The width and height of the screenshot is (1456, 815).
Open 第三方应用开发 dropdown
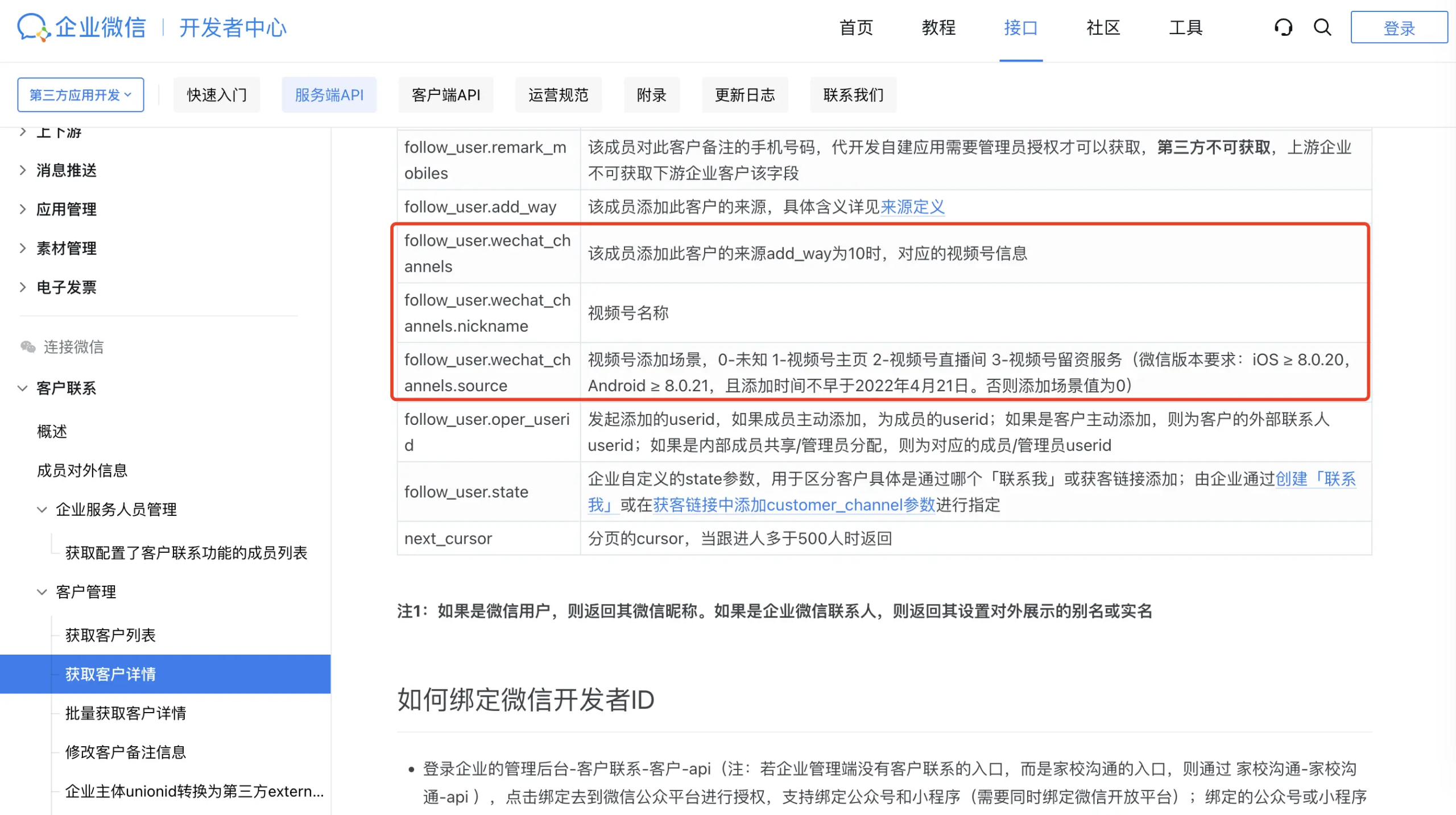point(80,95)
